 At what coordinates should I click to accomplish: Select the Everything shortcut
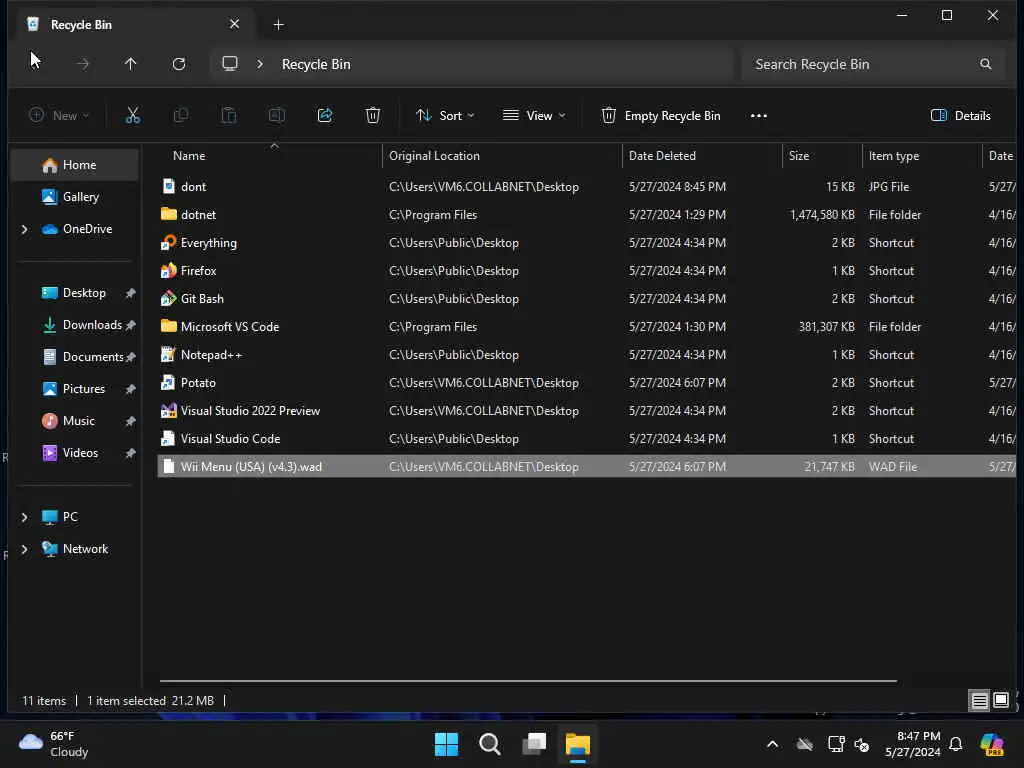tap(586, 243)
